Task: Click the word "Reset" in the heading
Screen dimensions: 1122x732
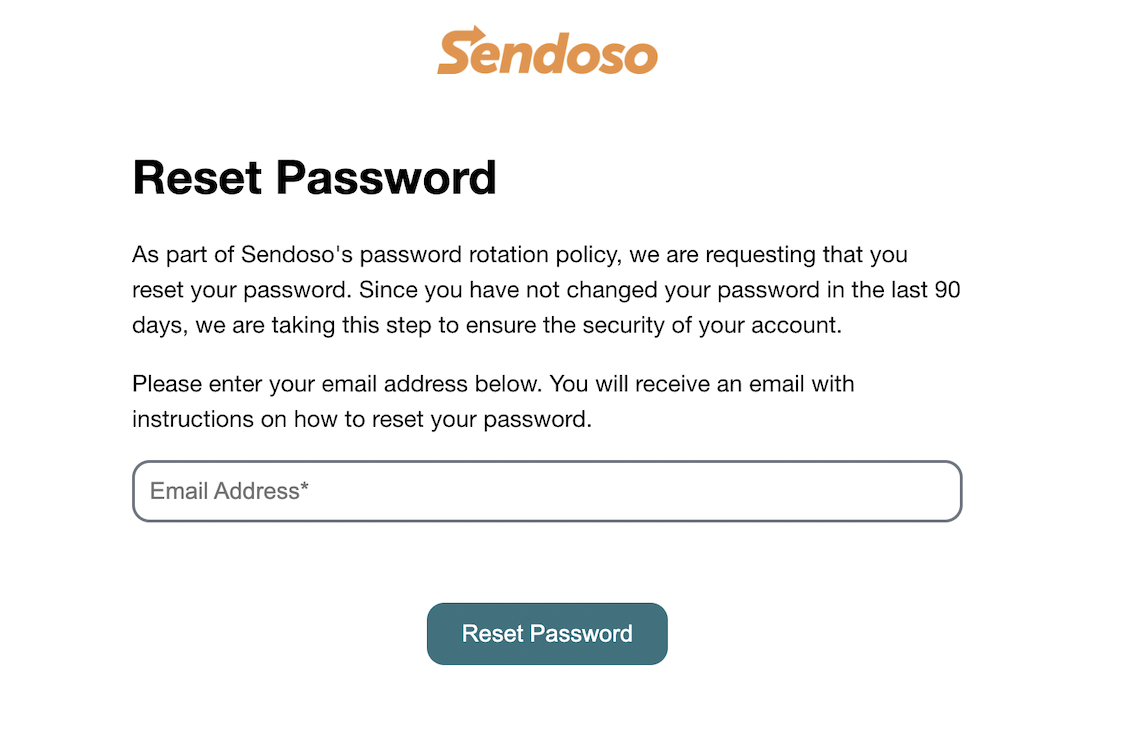Action: click(197, 177)
